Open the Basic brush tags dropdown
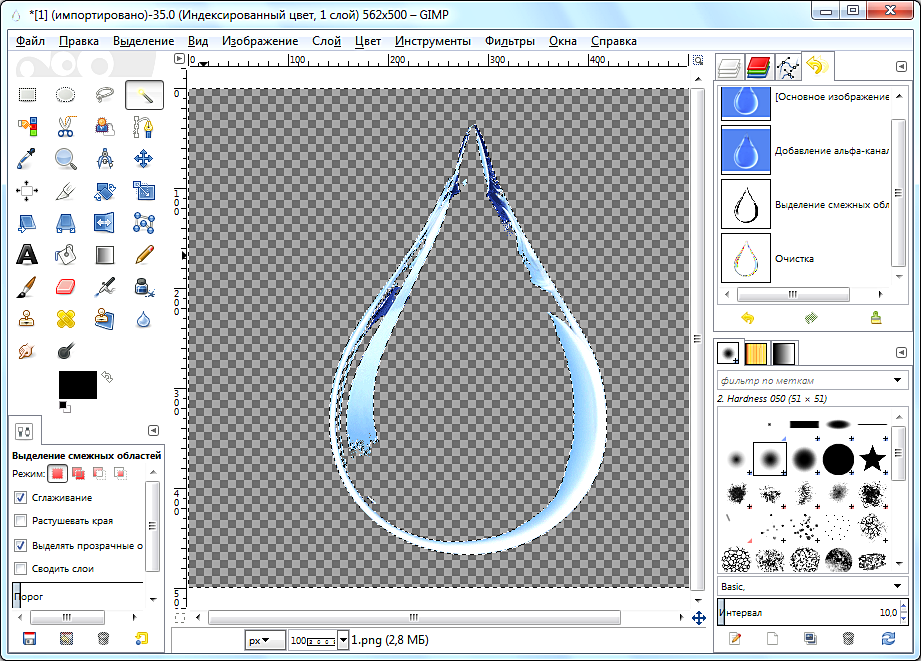This screenshot has height=661, width=921. (x=897, y=586)
